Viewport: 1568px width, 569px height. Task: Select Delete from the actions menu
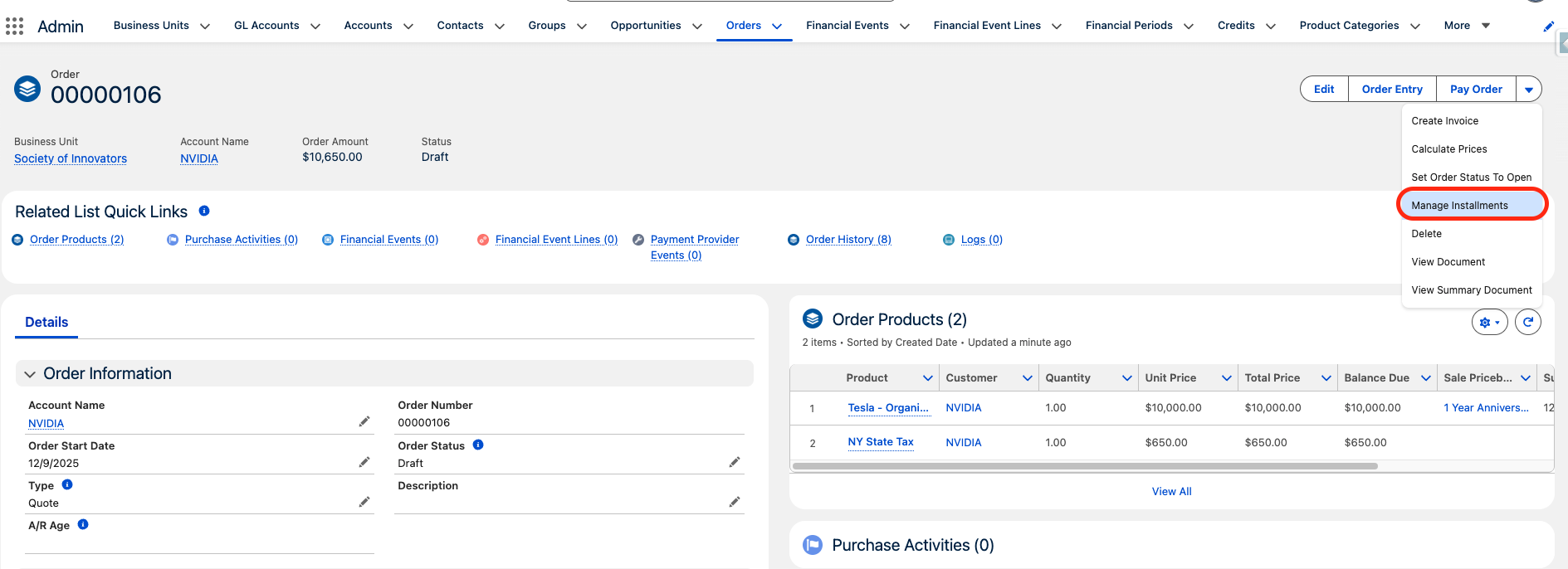point(1472,234)
